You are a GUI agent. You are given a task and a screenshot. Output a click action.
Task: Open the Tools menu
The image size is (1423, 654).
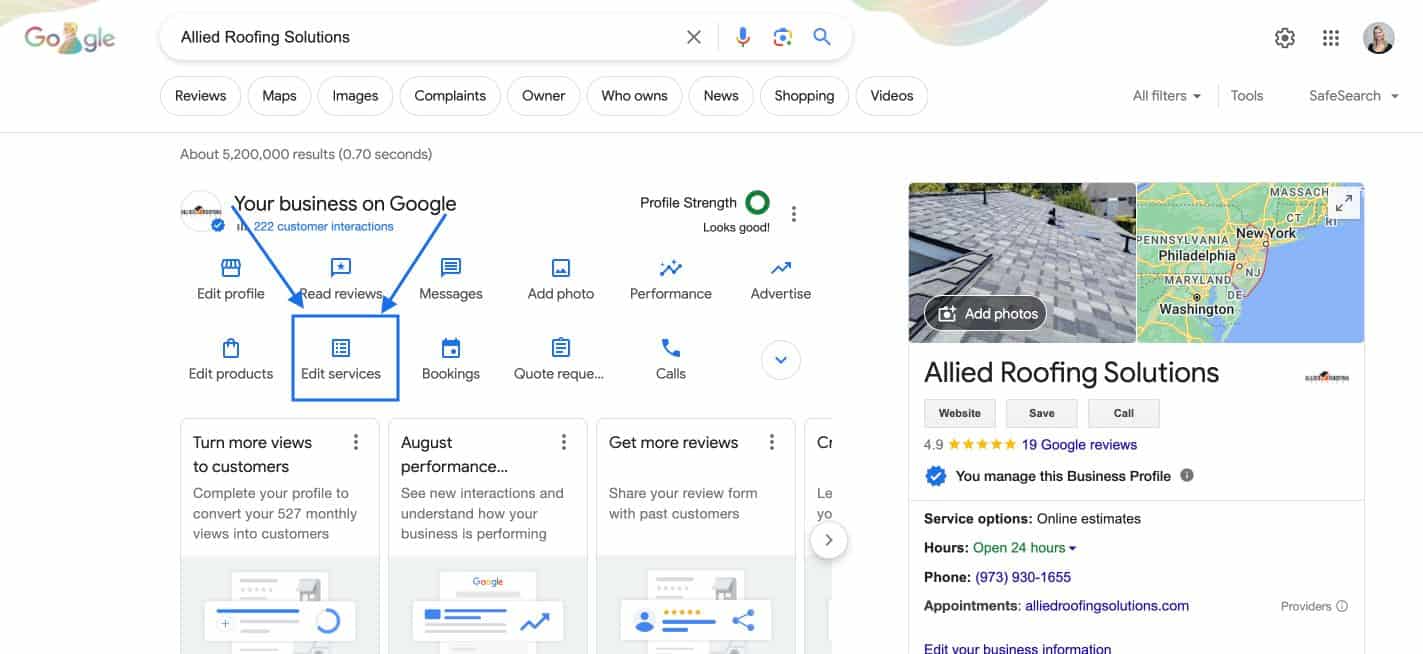[x=1247, y=96]
